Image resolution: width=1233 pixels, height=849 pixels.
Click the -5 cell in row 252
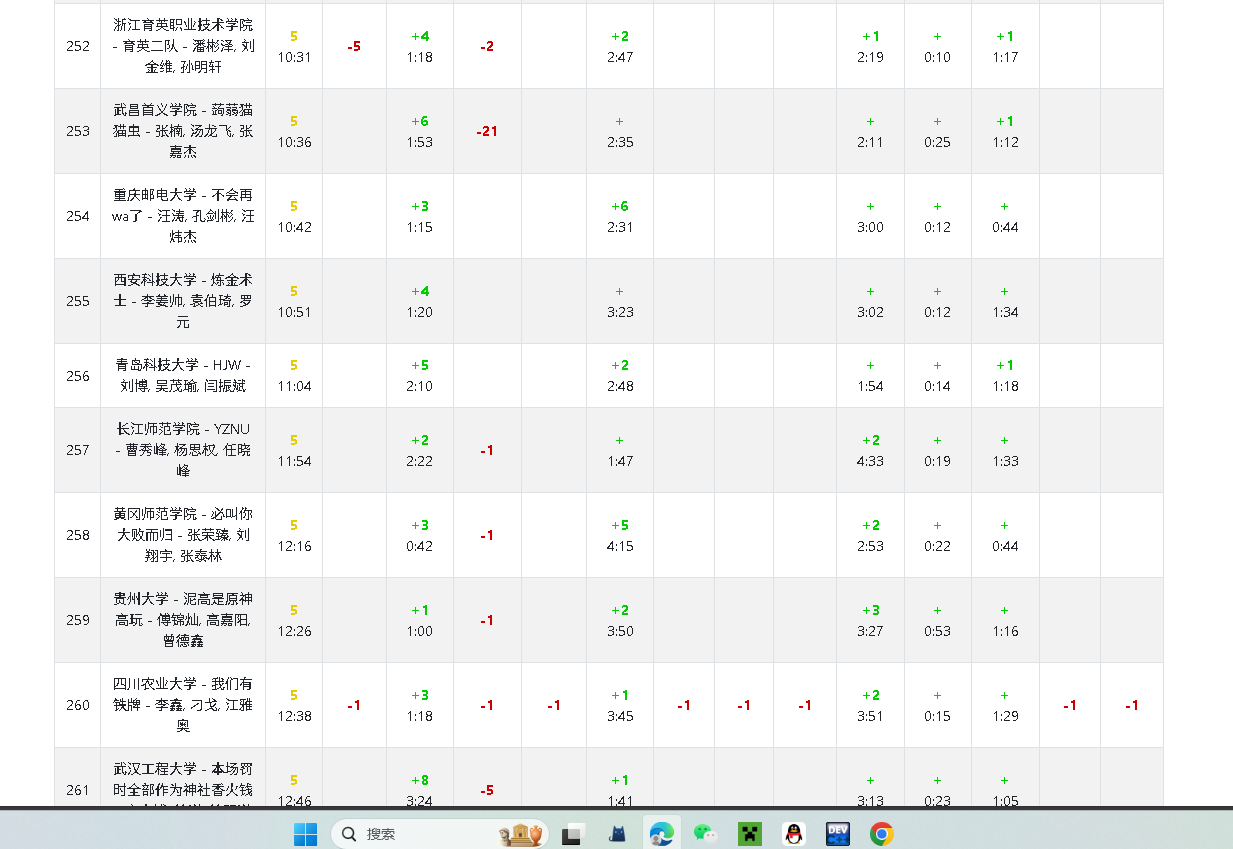pyautogui.click(x=354, y=46)
